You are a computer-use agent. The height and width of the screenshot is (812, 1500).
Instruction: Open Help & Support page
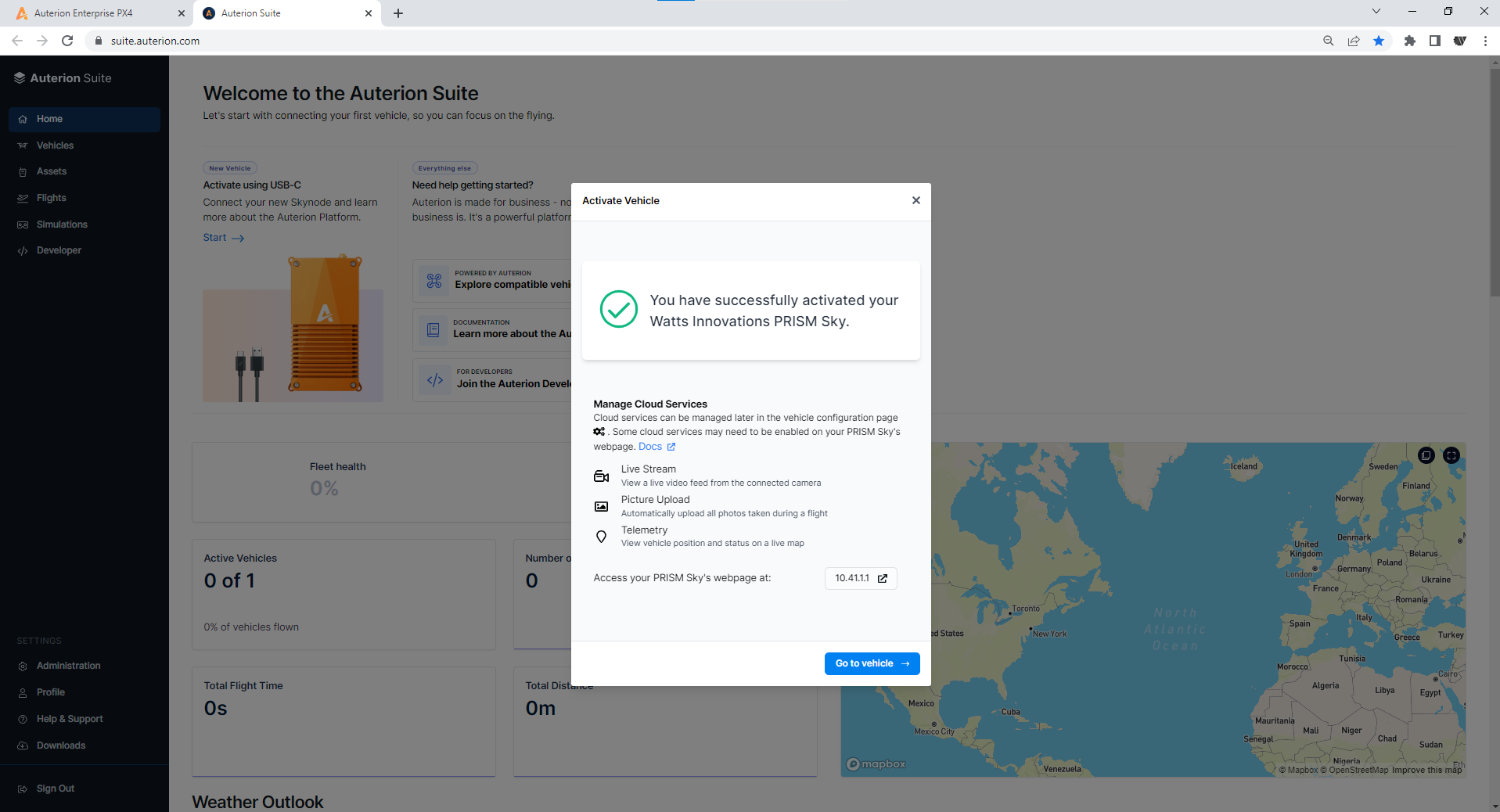point(70,719)
